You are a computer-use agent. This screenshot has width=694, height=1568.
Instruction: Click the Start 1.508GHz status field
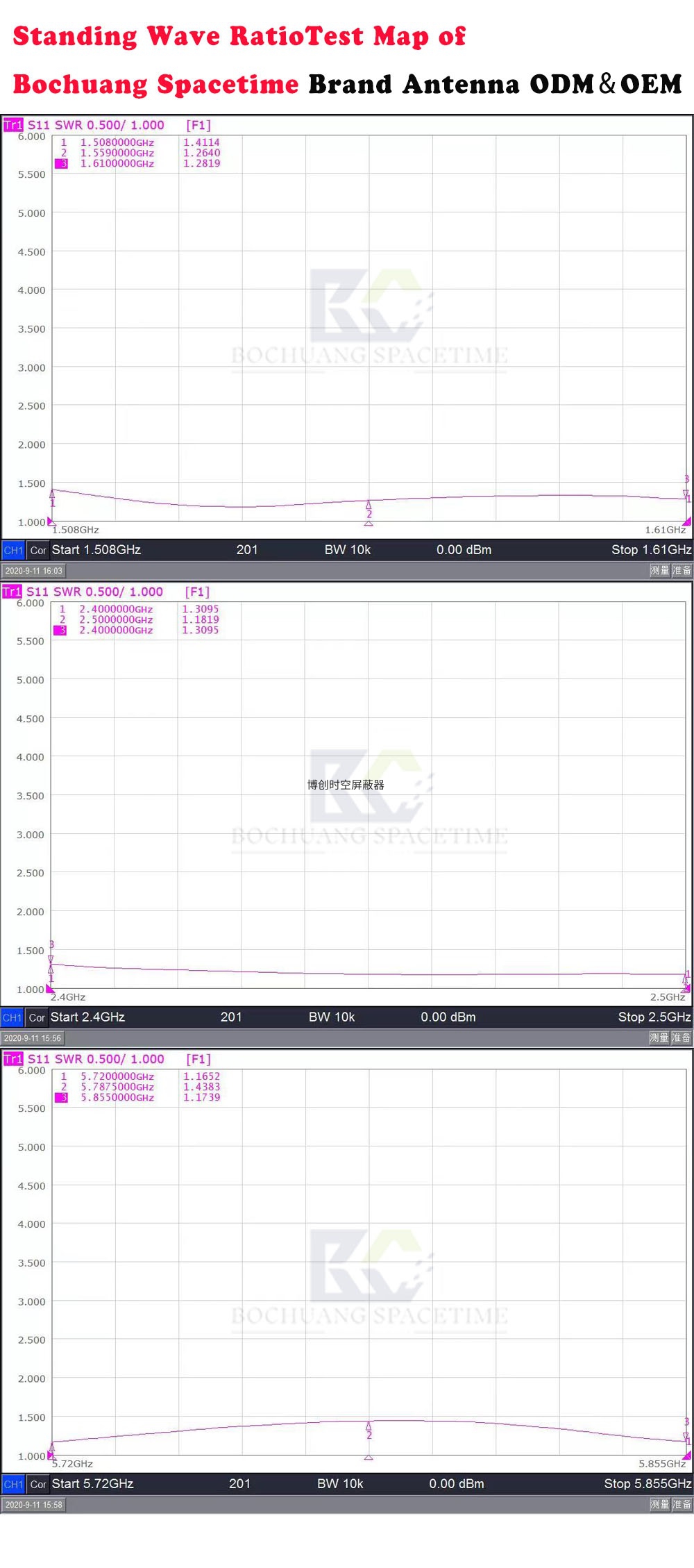[x=96, y=550]
